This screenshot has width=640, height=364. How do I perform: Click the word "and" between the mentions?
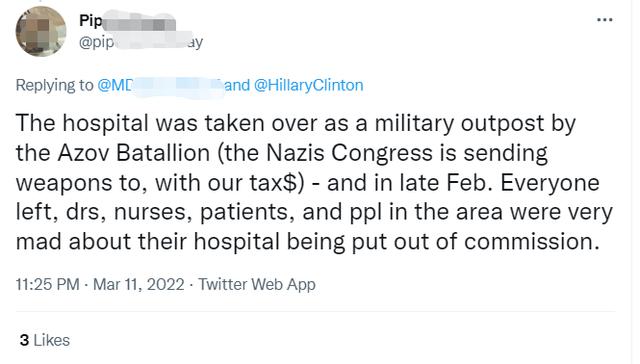tap(237, 85)
